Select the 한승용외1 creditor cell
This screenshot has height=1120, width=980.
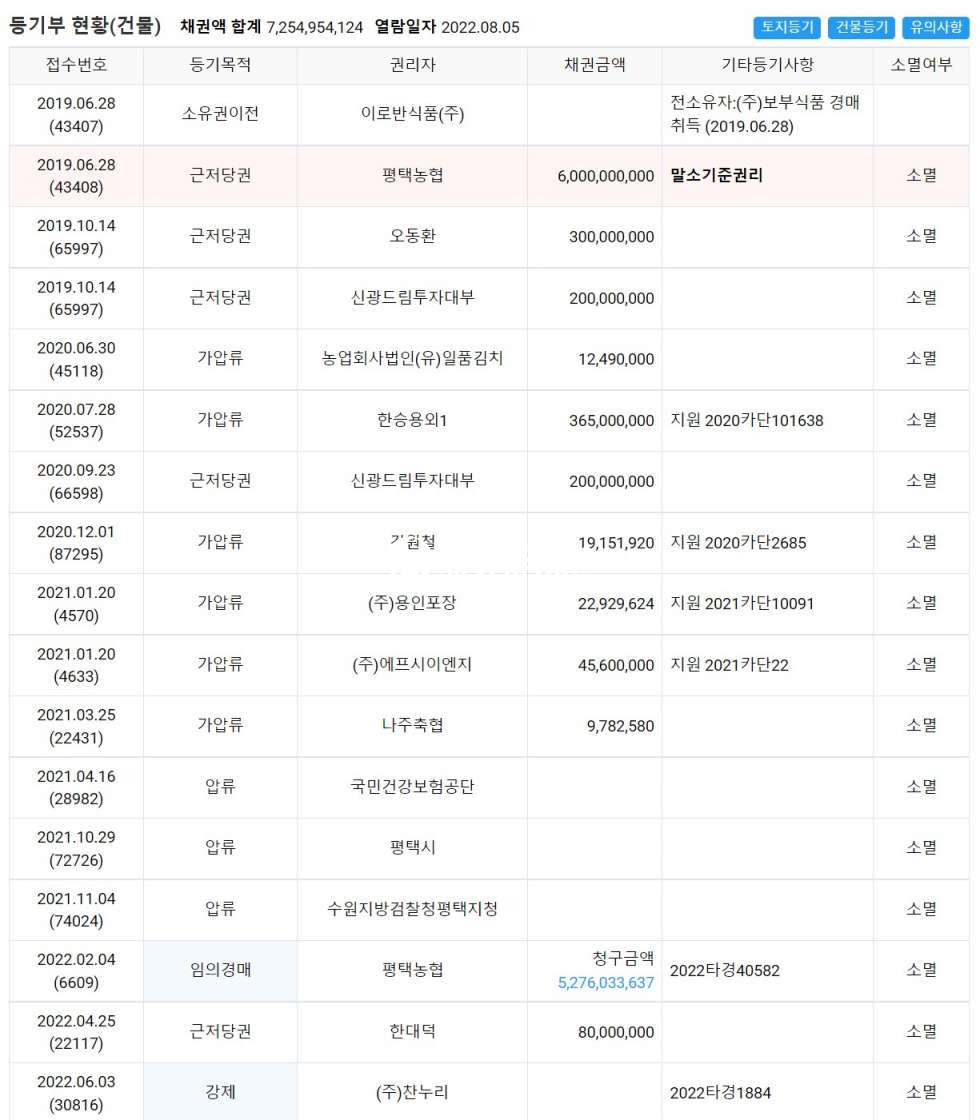click(x=412, y=420)
